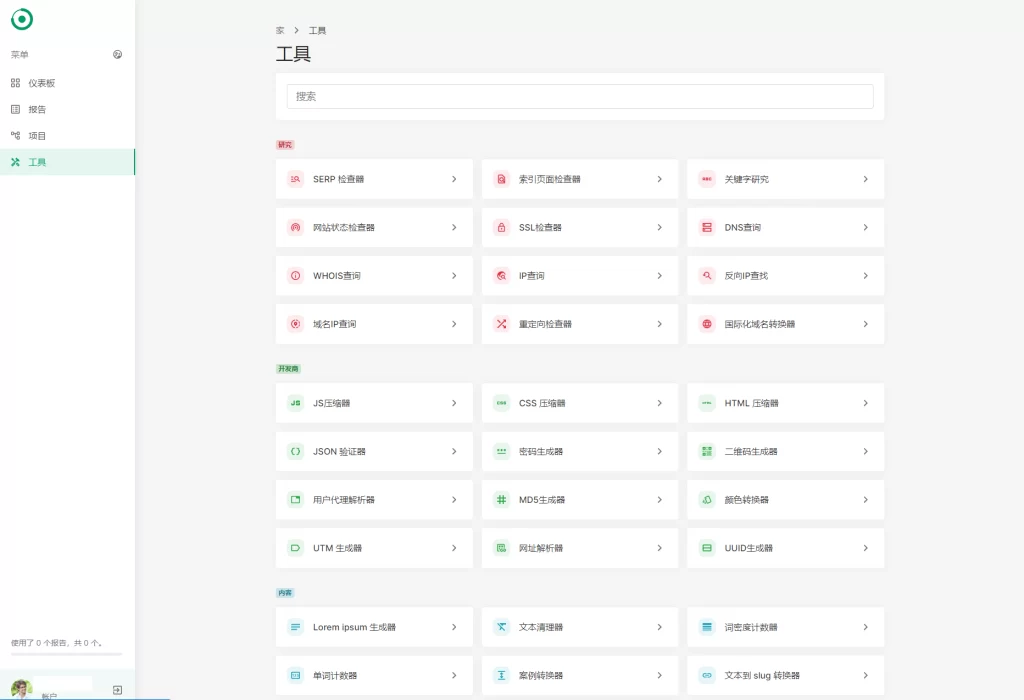Select the UUID生成器 icon
The width and height of the screenshot is (1024, 700).
pos(706,547)
